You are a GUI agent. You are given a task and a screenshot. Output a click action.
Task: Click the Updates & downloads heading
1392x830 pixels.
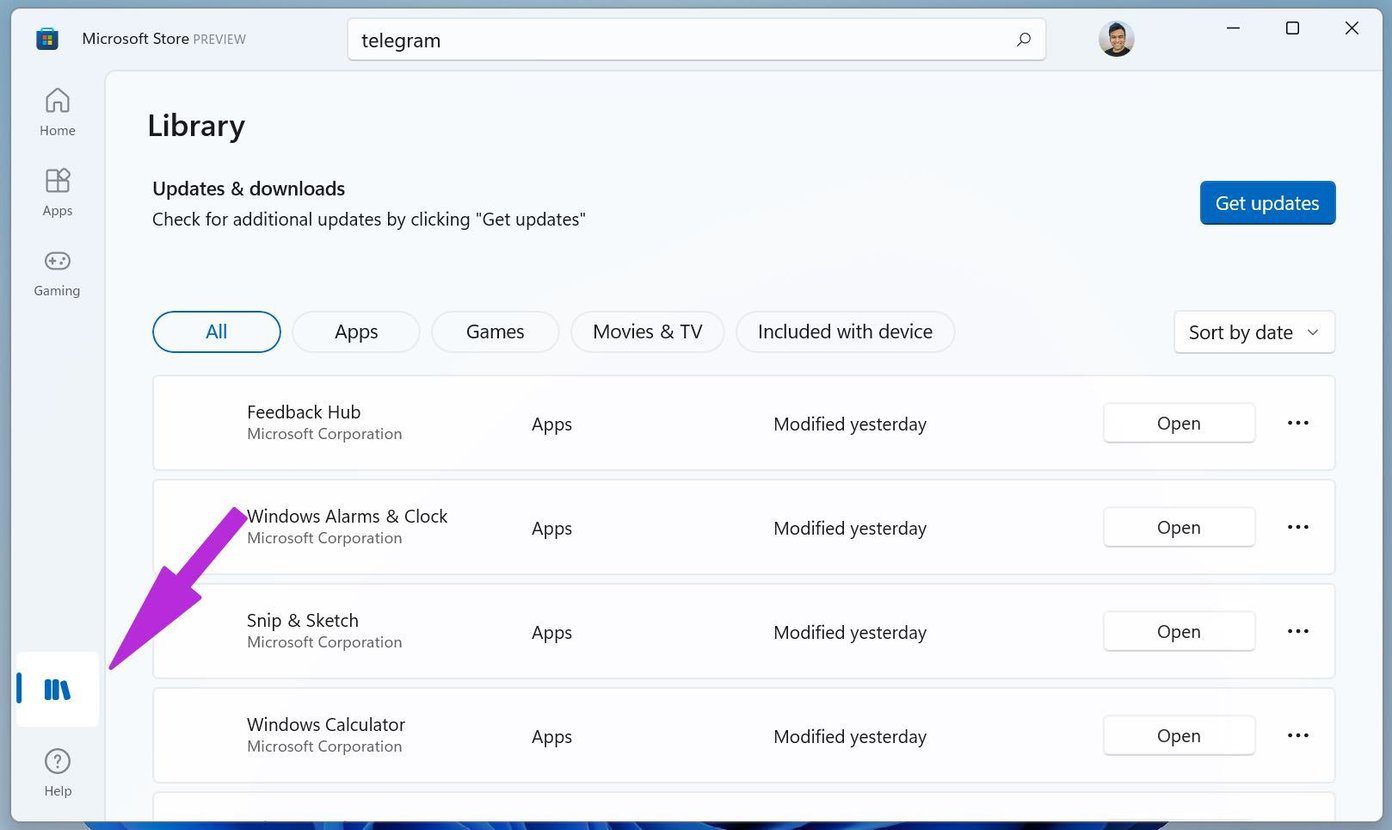(248, 188)
